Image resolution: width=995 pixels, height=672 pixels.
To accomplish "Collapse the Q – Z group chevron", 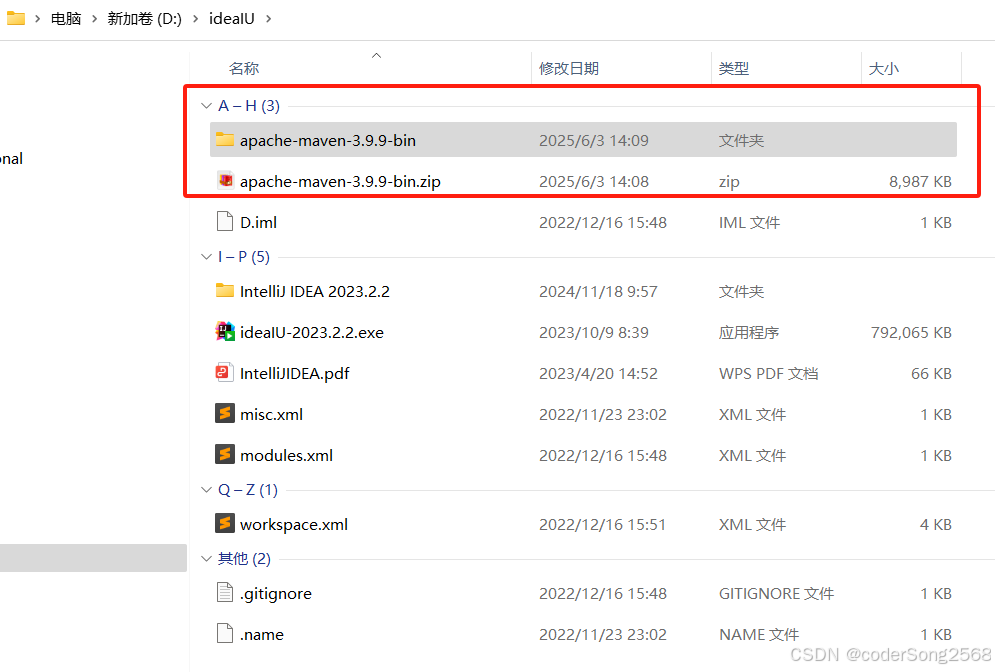I will [x=206, y=490].
